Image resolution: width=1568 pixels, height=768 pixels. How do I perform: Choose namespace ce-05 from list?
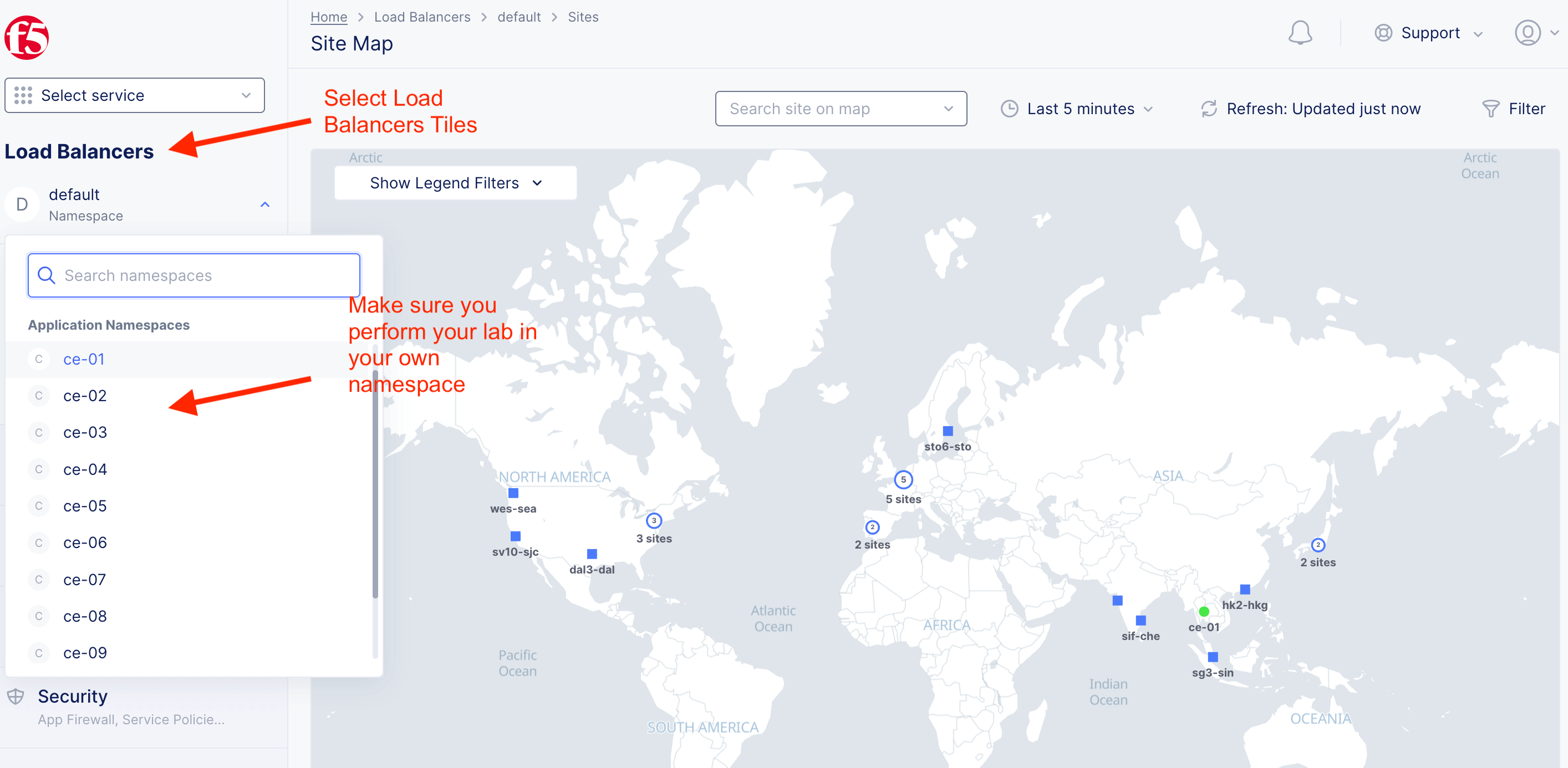pos(85,506)
